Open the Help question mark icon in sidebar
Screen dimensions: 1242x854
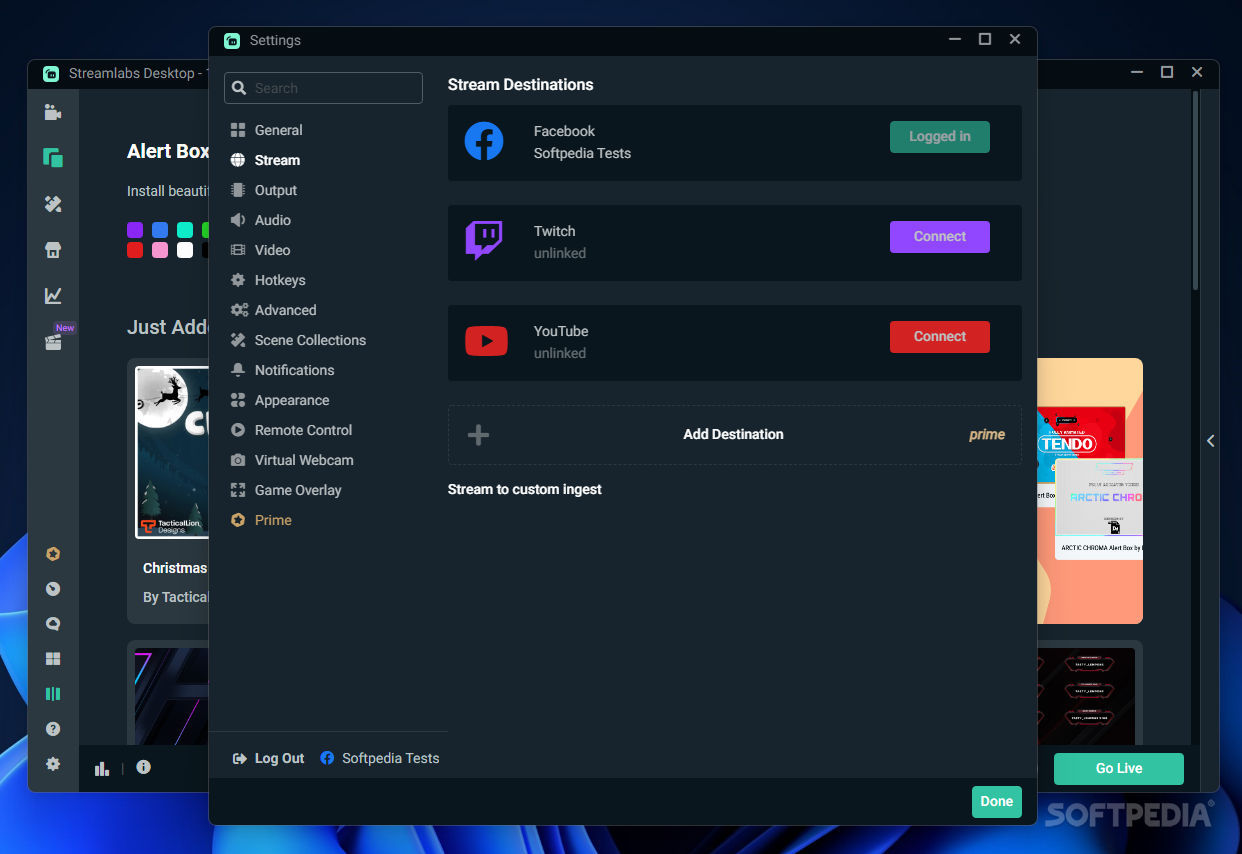(53, 729)
